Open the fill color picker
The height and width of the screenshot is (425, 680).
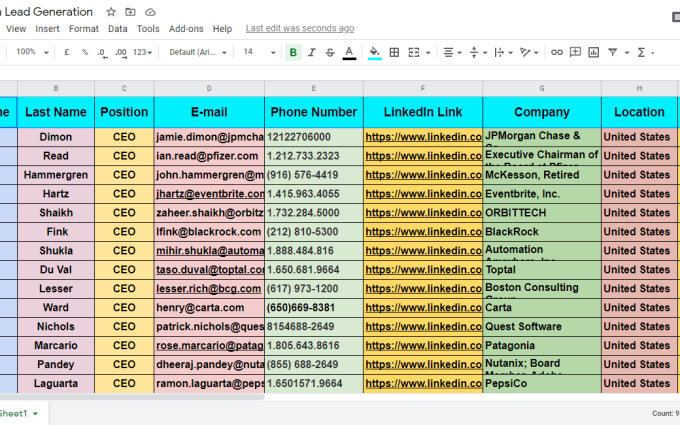tap(374, 52)
